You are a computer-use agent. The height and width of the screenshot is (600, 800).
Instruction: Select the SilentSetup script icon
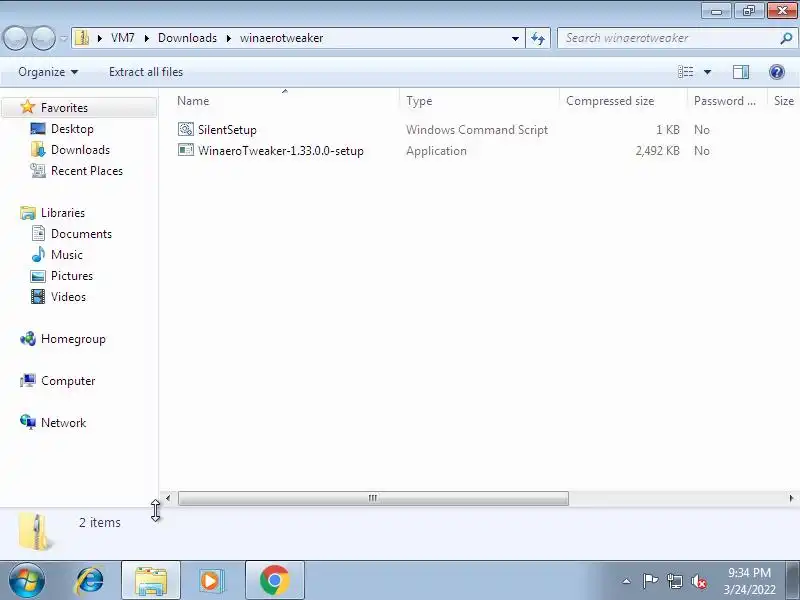186,129
